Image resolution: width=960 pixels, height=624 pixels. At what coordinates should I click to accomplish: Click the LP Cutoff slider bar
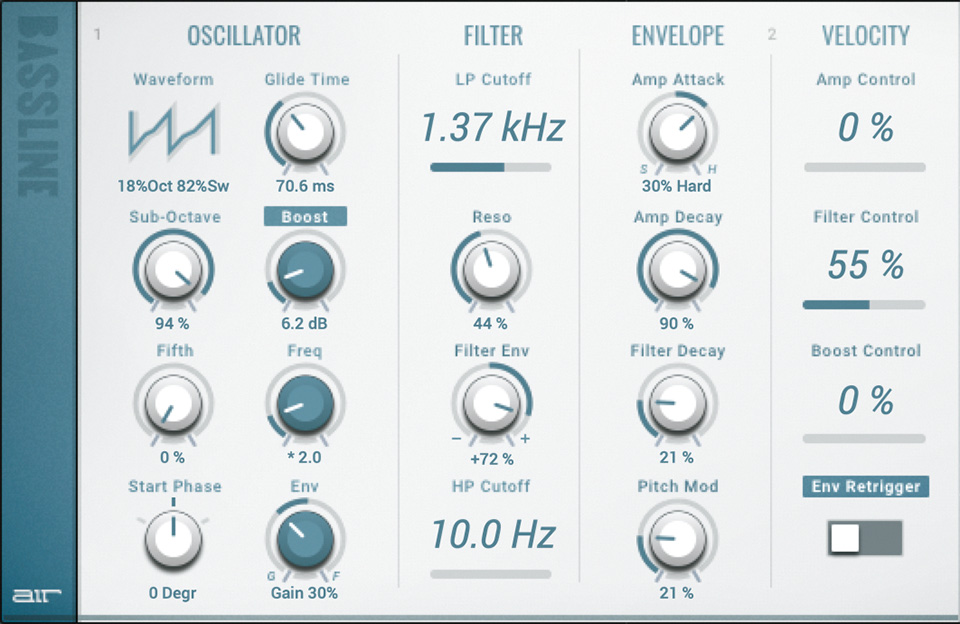[x=490, y=167]
